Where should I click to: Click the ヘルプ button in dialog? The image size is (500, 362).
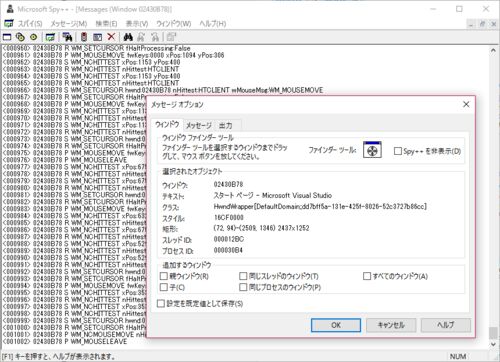coord(446,325)
